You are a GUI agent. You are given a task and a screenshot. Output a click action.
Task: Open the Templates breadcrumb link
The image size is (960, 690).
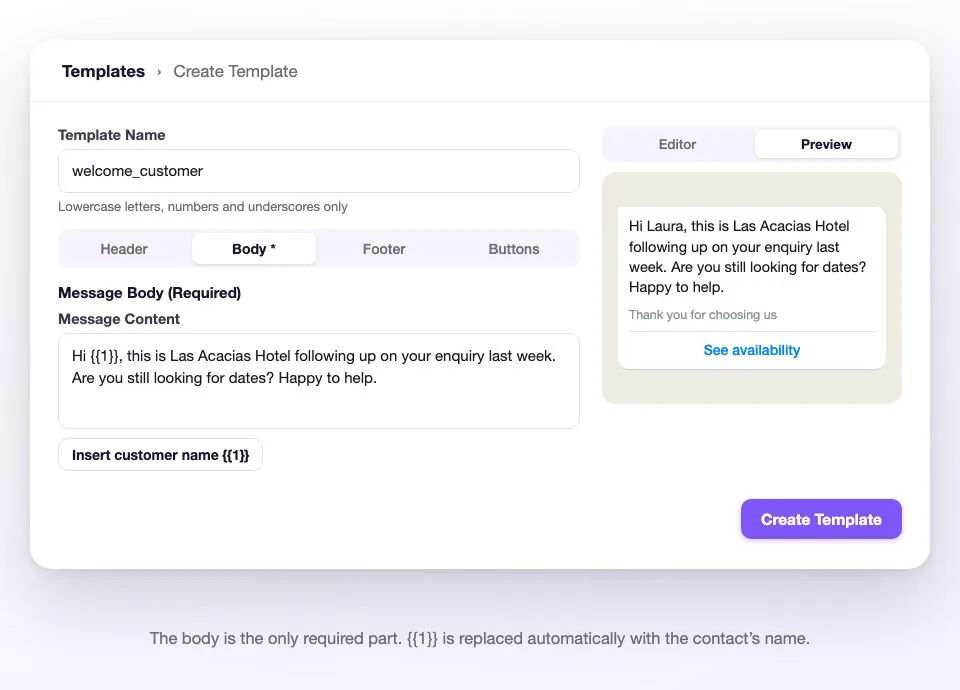[103, 71]
